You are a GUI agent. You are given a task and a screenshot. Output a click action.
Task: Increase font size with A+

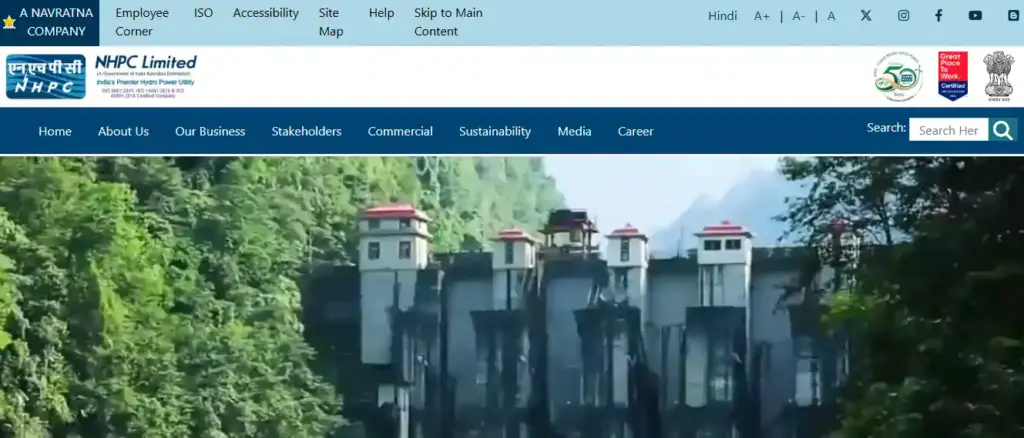(762, 15)
